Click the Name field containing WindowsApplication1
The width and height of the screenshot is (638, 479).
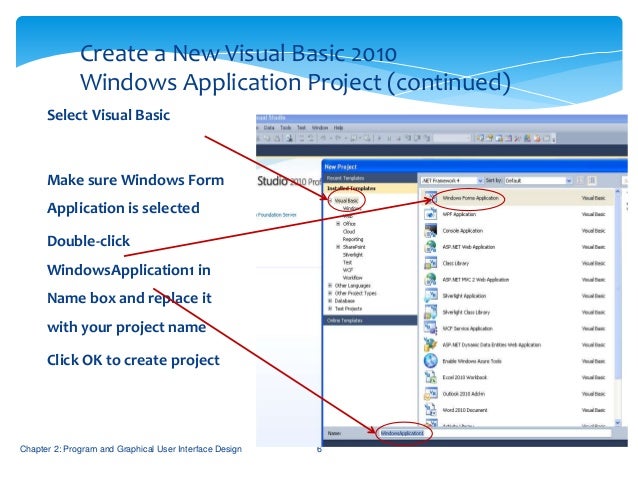(494, 433)
